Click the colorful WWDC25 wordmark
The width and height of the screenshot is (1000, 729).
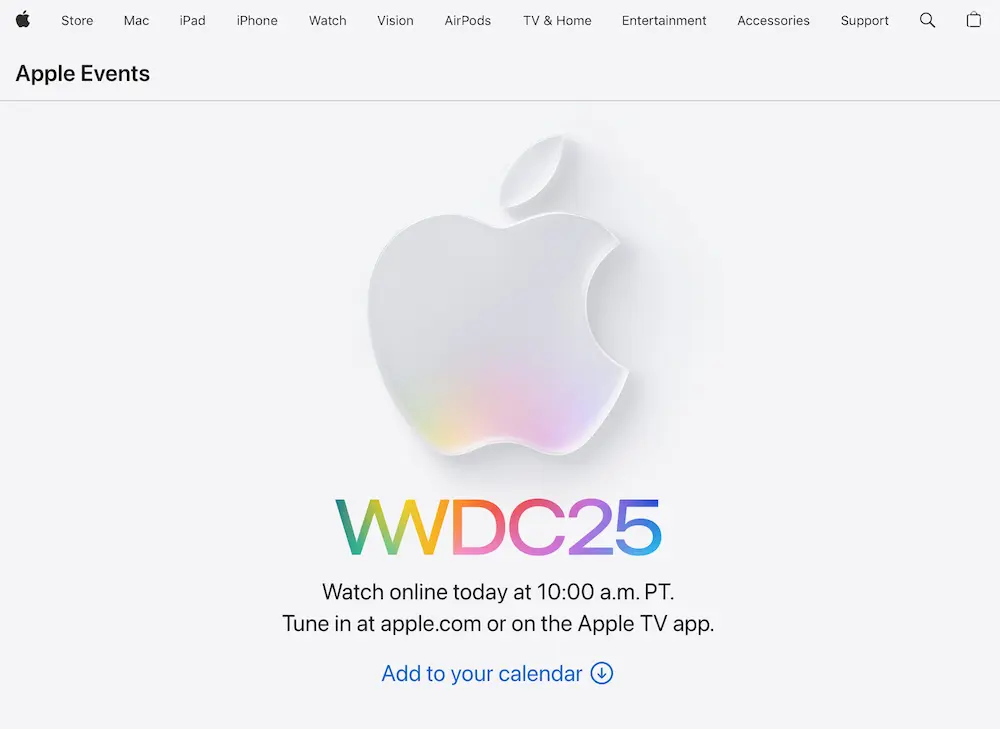pyautogui.click(x=499, y=527)
